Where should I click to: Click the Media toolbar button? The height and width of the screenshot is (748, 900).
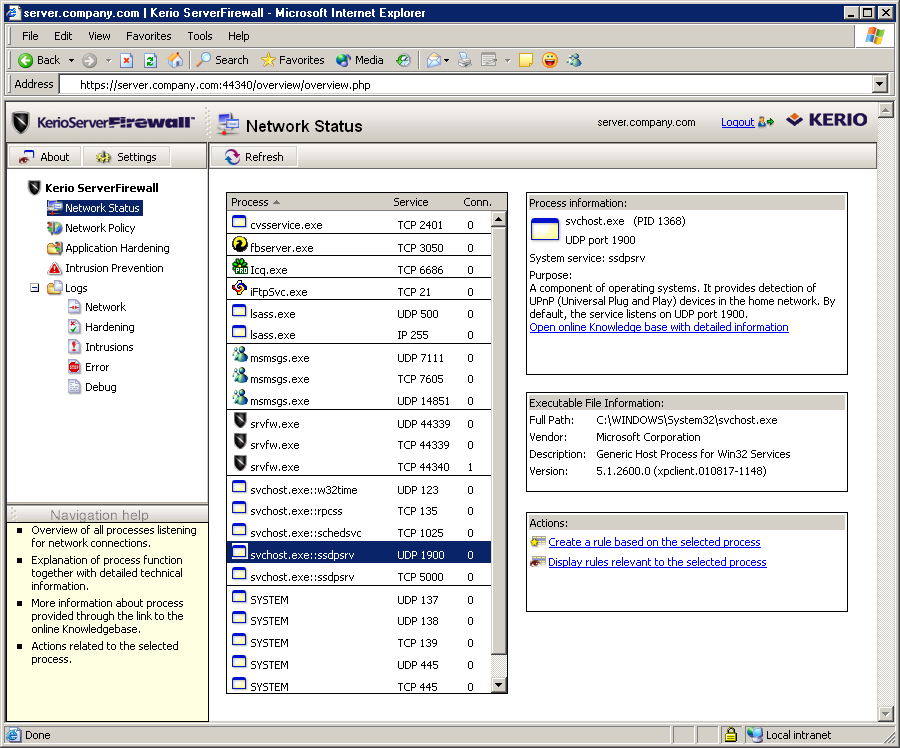pos(360,60)
